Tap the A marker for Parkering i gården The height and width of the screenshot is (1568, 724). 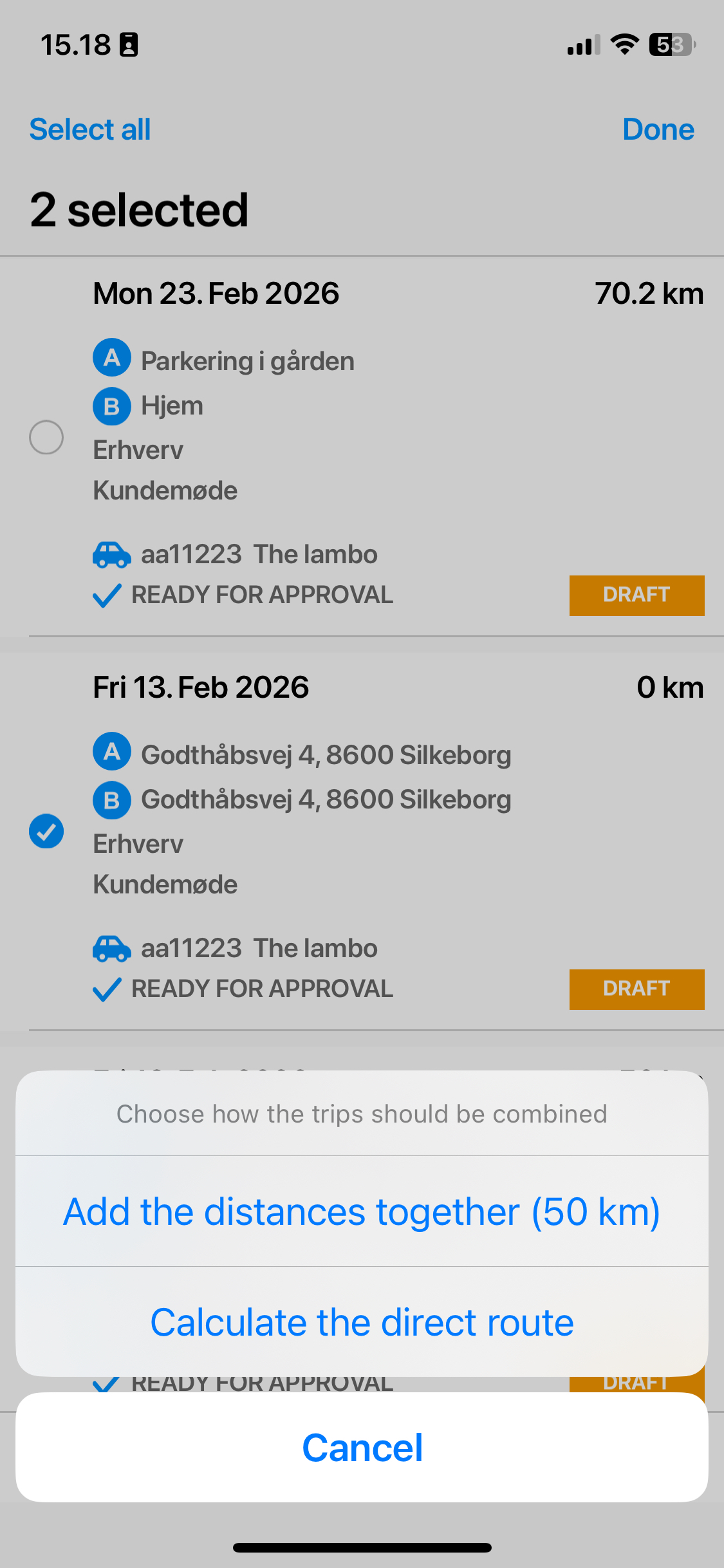[112, 357]
